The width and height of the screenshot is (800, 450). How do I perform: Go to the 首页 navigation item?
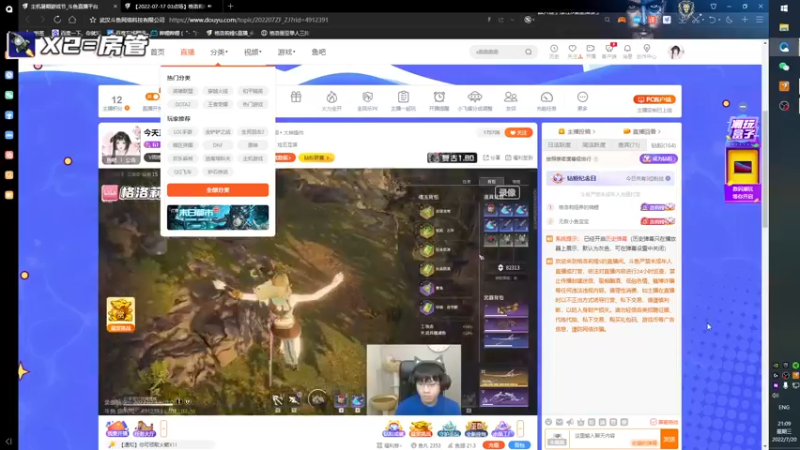157,52
